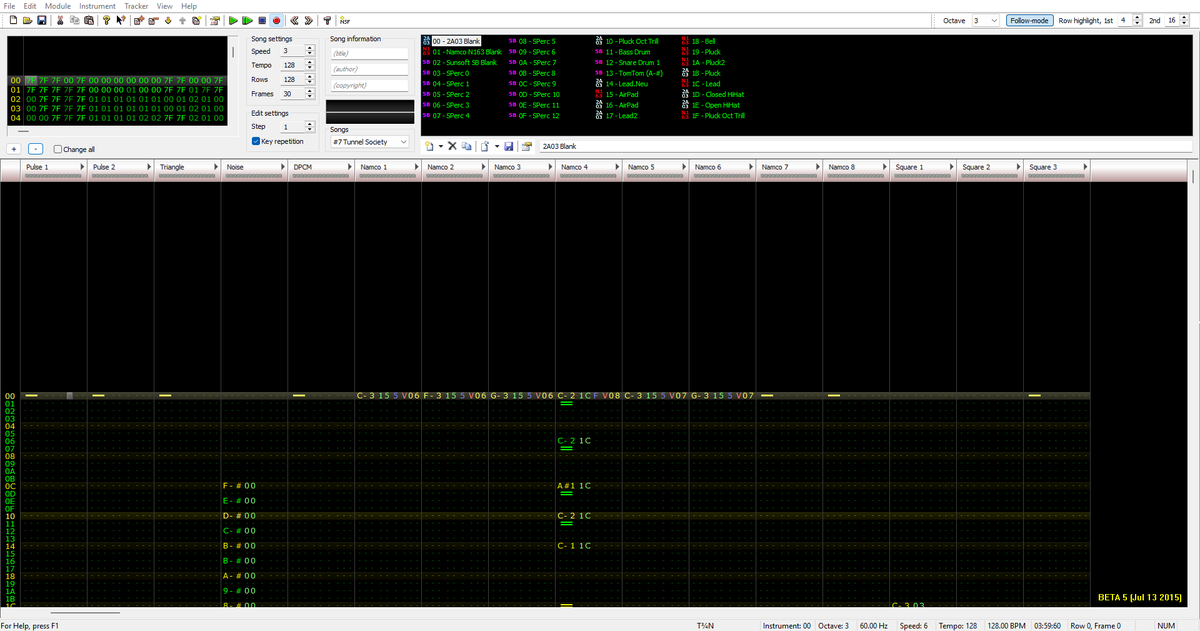Screen dimensions: 1200x631
Task: Open the Songs dropdown showing Tunnel Society
Action: (371, 142)
